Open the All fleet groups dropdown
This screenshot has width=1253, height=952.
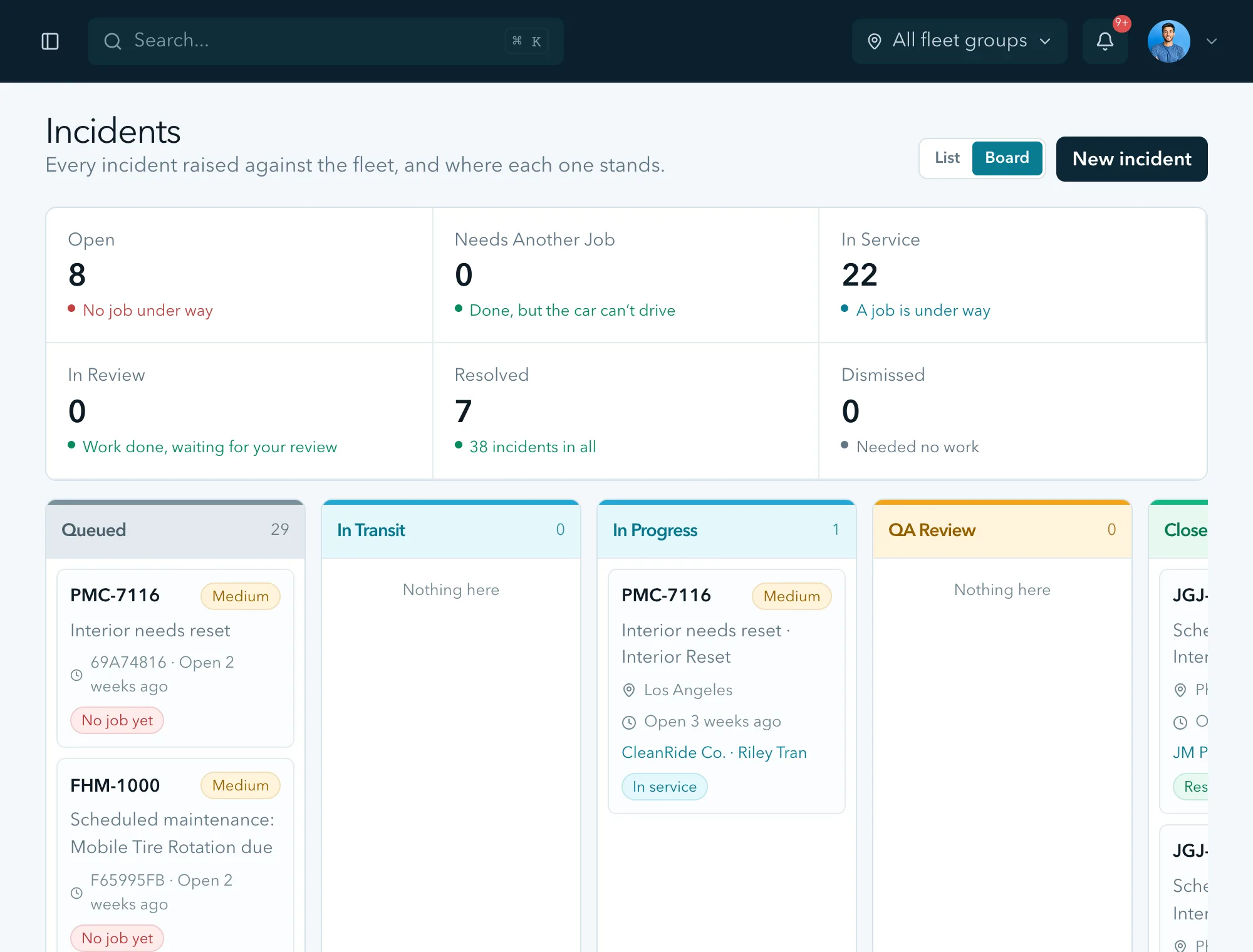[x=959, y=41]
